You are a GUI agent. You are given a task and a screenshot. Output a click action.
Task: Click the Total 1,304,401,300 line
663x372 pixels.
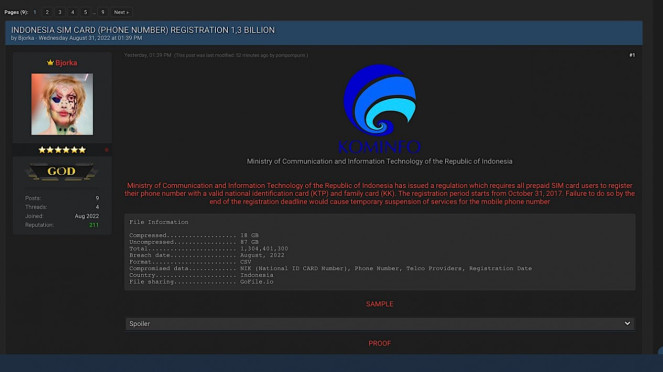click(x=208, y=249)
